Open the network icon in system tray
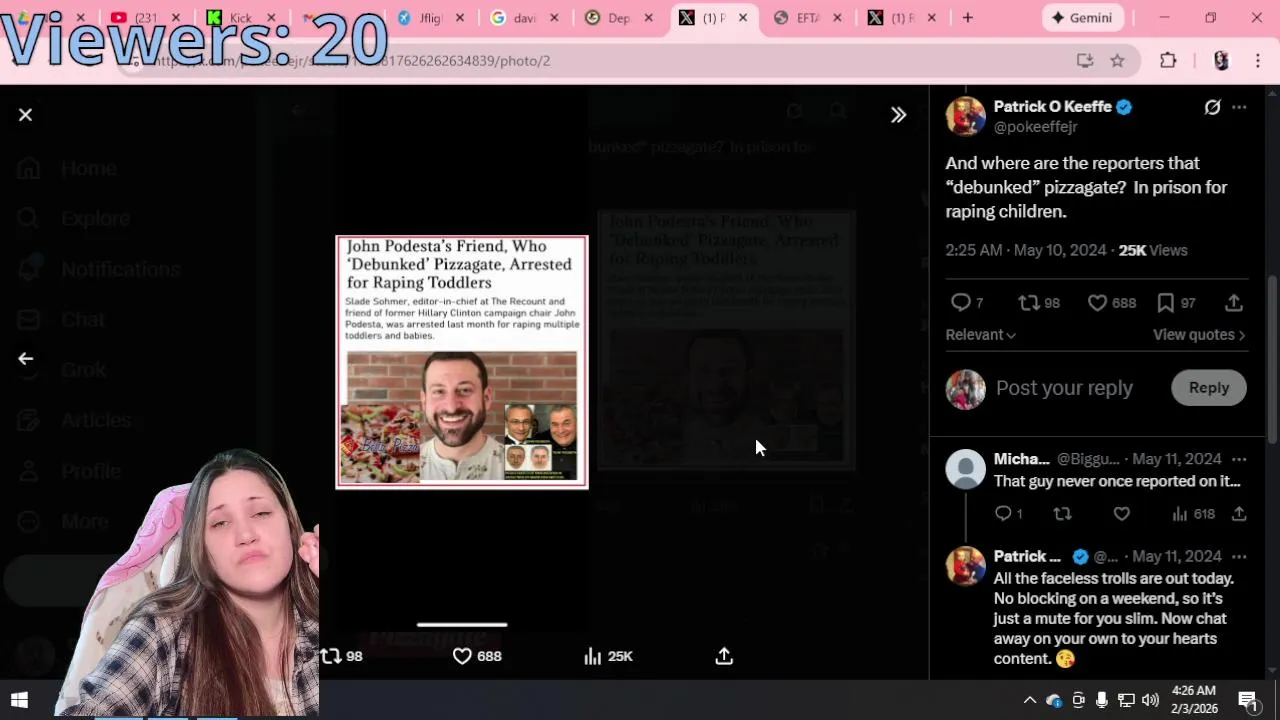 (1126, 700)
